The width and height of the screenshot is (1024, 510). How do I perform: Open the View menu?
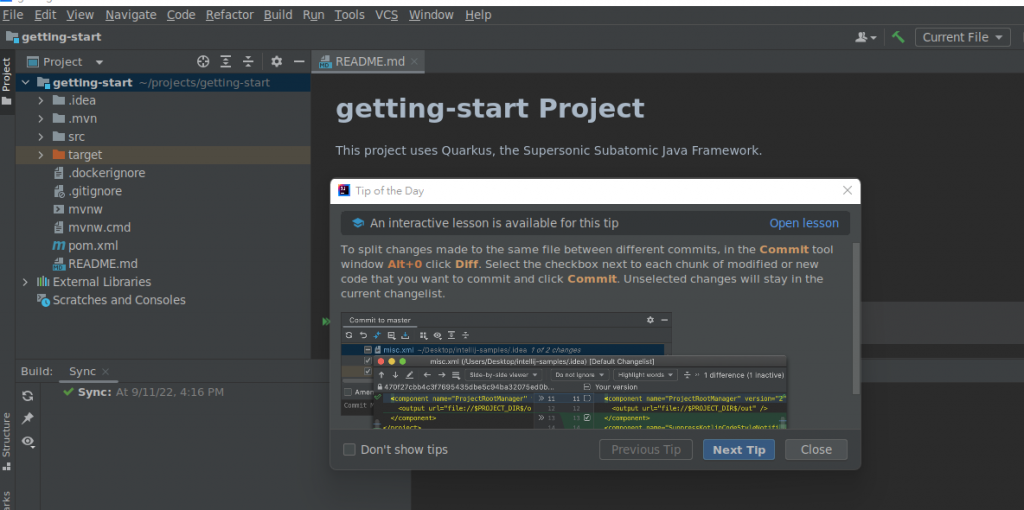coord(80,14)
